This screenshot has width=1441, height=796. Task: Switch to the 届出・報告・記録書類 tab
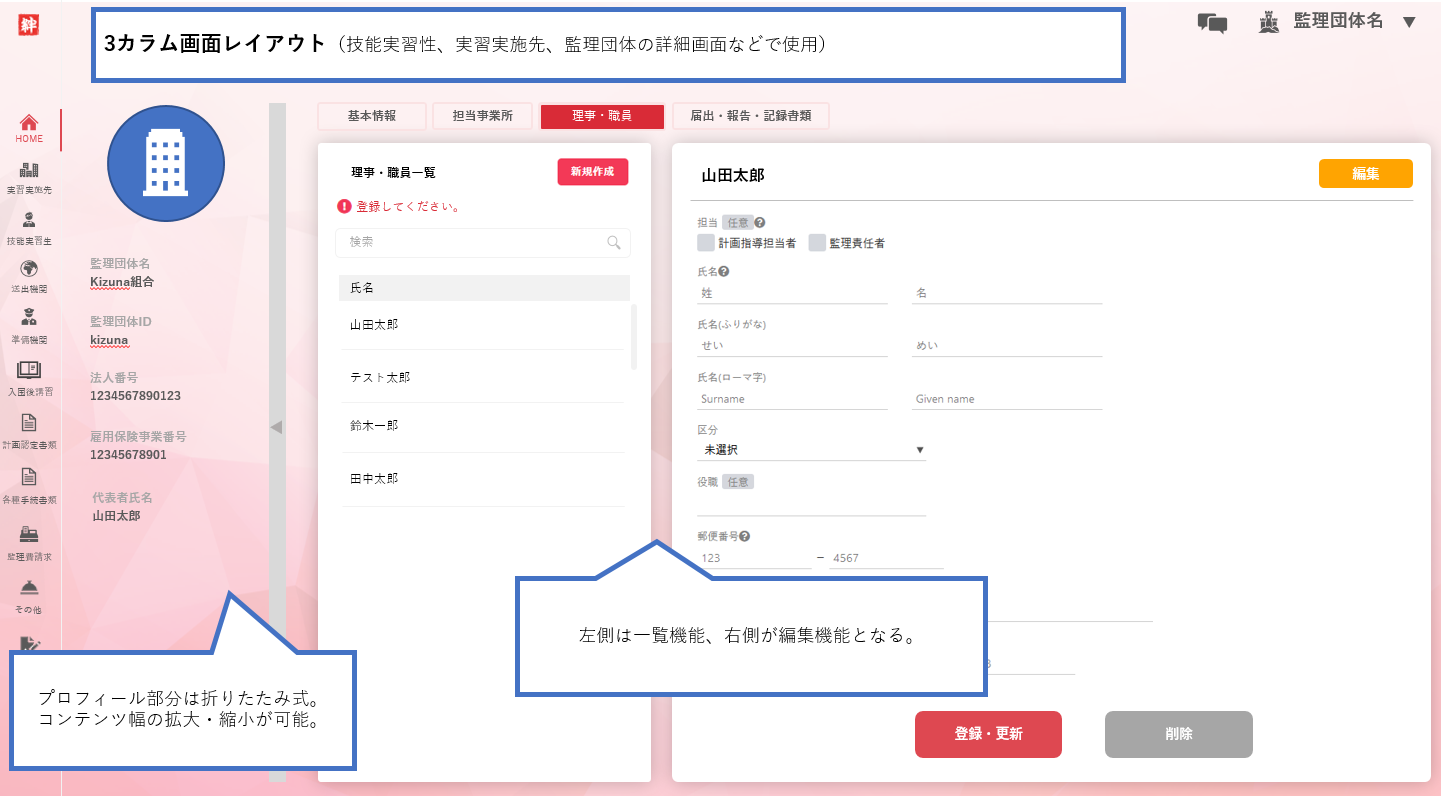[x=750, y=116]
